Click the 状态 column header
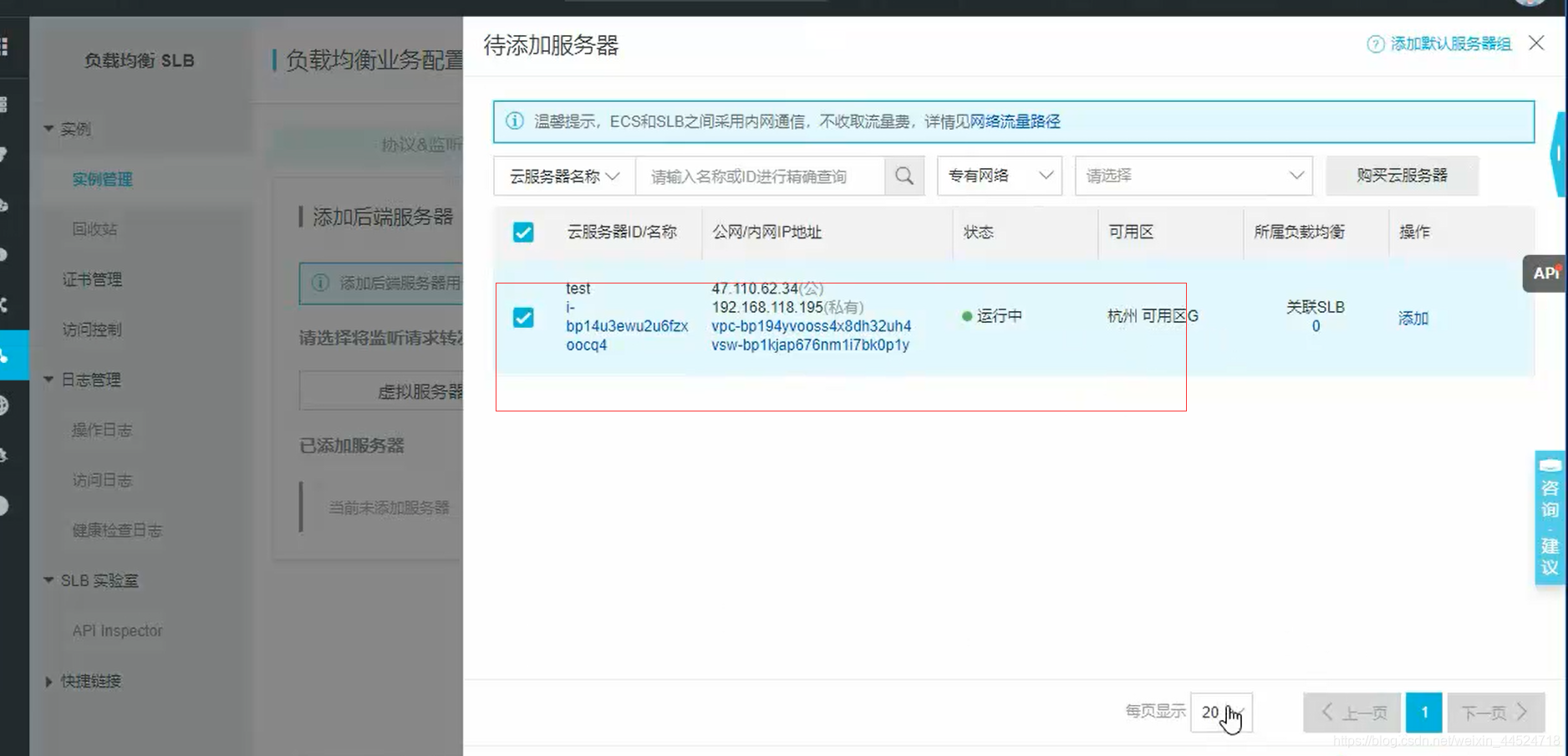This screenshot has height=756, width=1568. 978,232
